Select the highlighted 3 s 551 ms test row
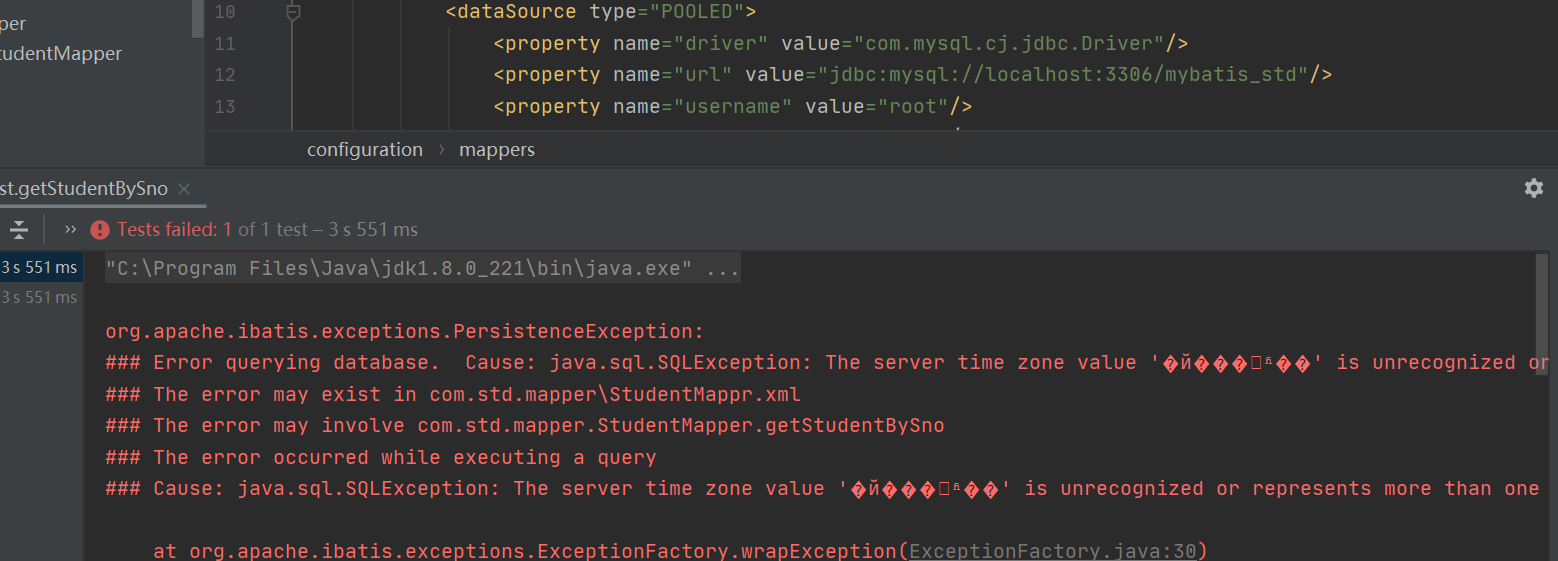This screenshot has width=1558, height=561. tap(41, 267)
